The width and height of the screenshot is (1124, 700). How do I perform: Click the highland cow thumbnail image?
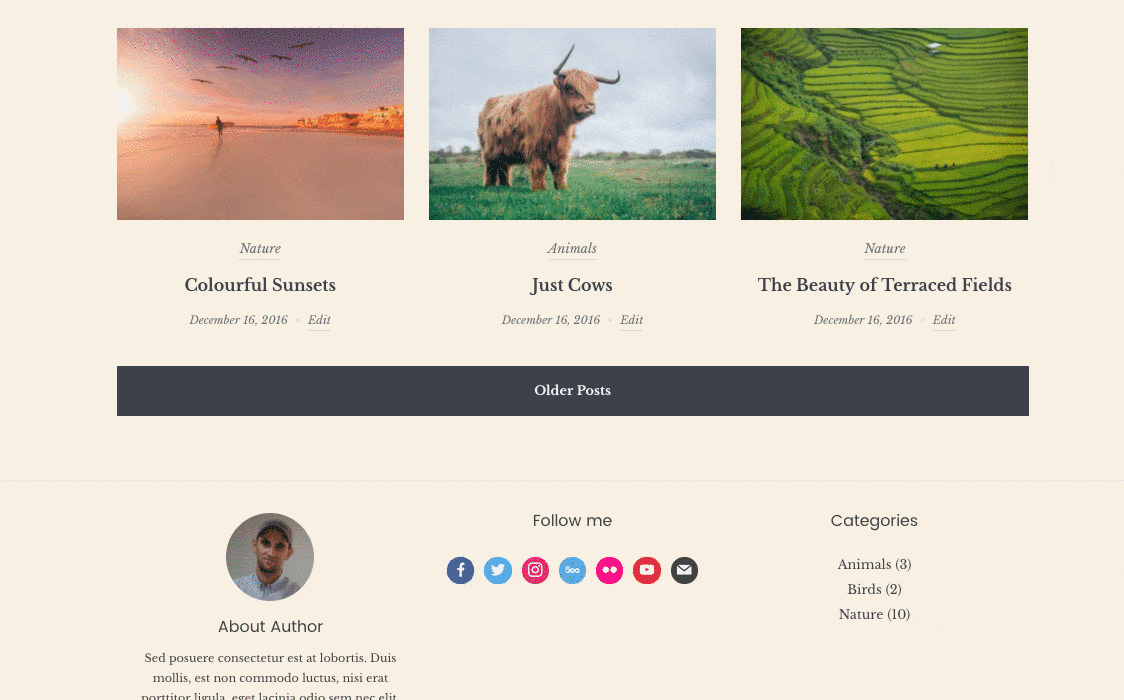pos(572,124)
